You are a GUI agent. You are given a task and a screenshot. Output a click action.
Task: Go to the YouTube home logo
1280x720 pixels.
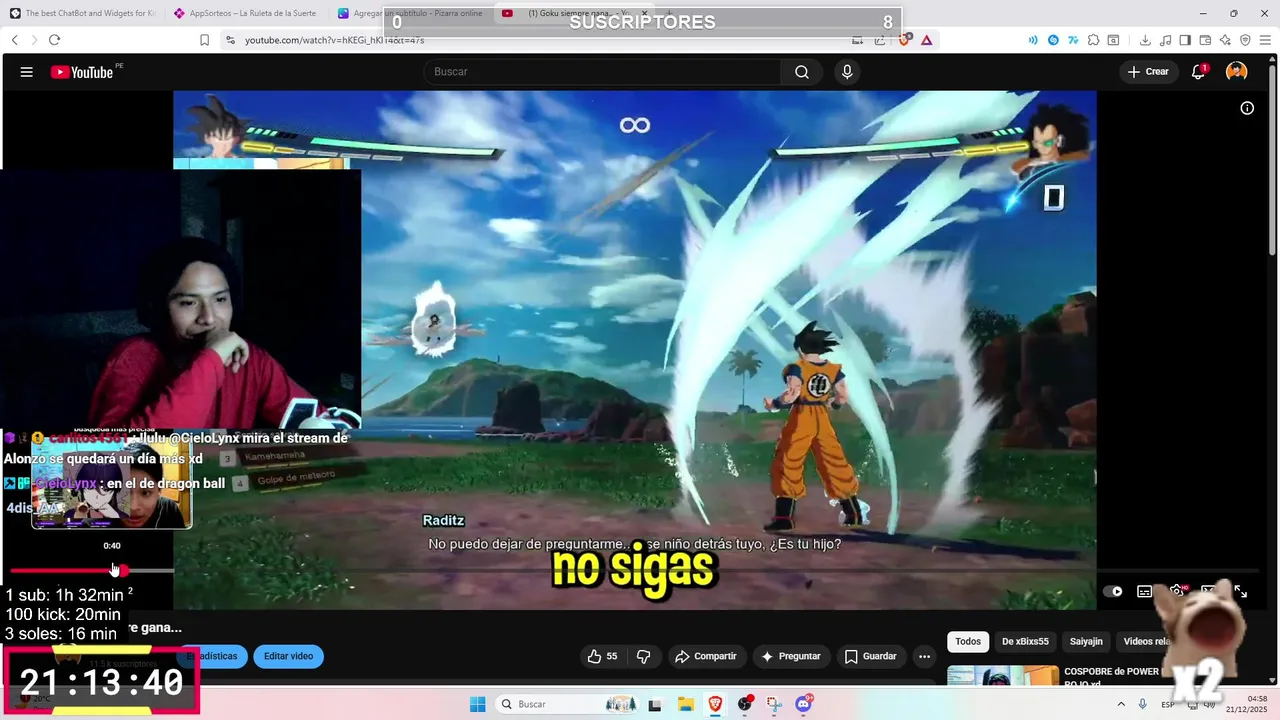pyautogui.click(x=82, y=72)
